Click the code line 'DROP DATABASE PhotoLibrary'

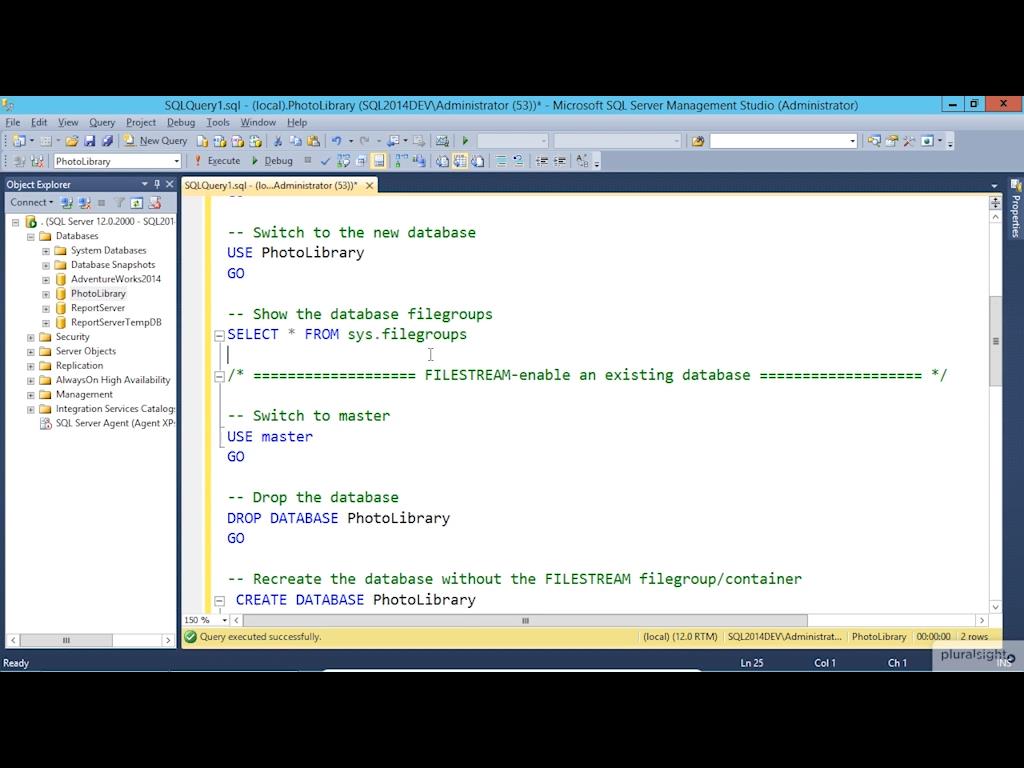click(338, 518)
